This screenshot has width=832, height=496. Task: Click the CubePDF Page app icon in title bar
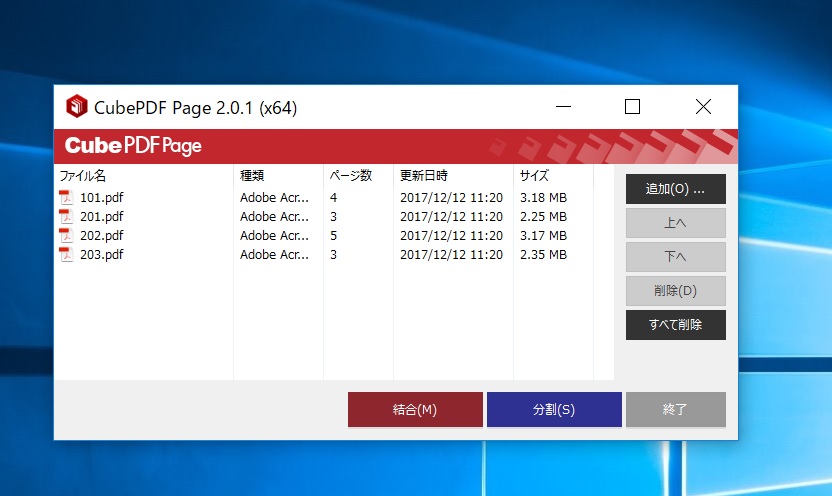tap(76, 107)
